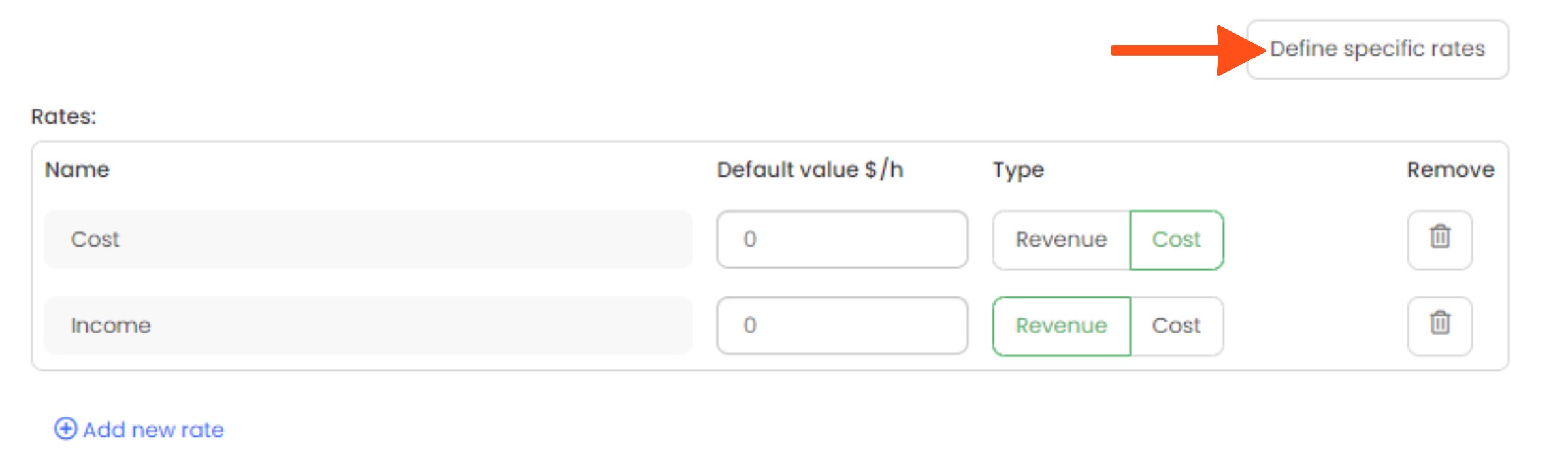Click empty space right of the Income type buttons
Screen dimensions: 1568x476
point(1313,326)
